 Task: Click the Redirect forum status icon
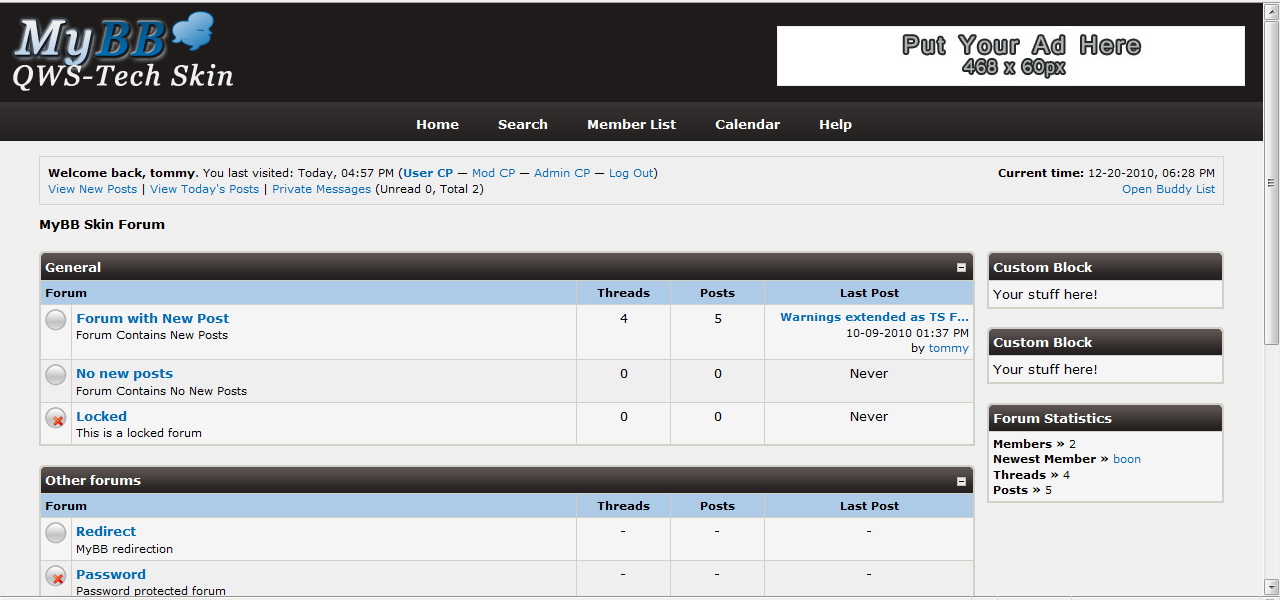pos(56,533)
